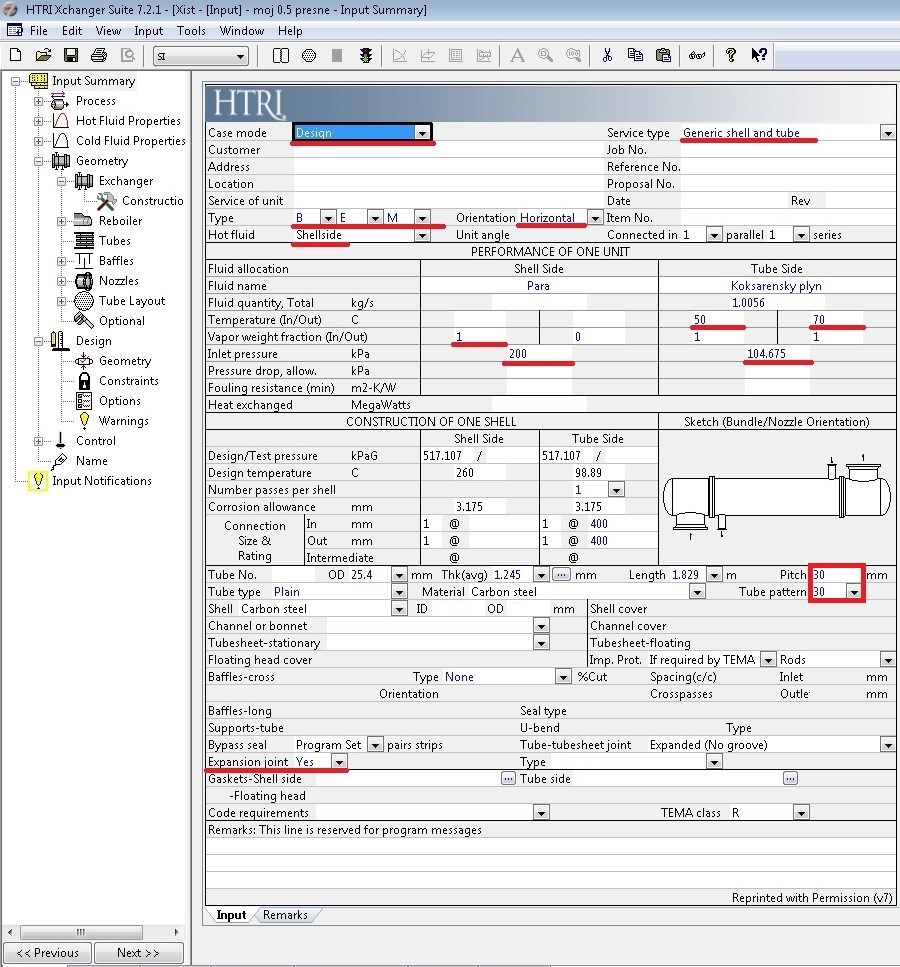Screen dimensions: 900x967
Task: Click the Shell Side inlet pressure field
Action: [x=540, y=354]
